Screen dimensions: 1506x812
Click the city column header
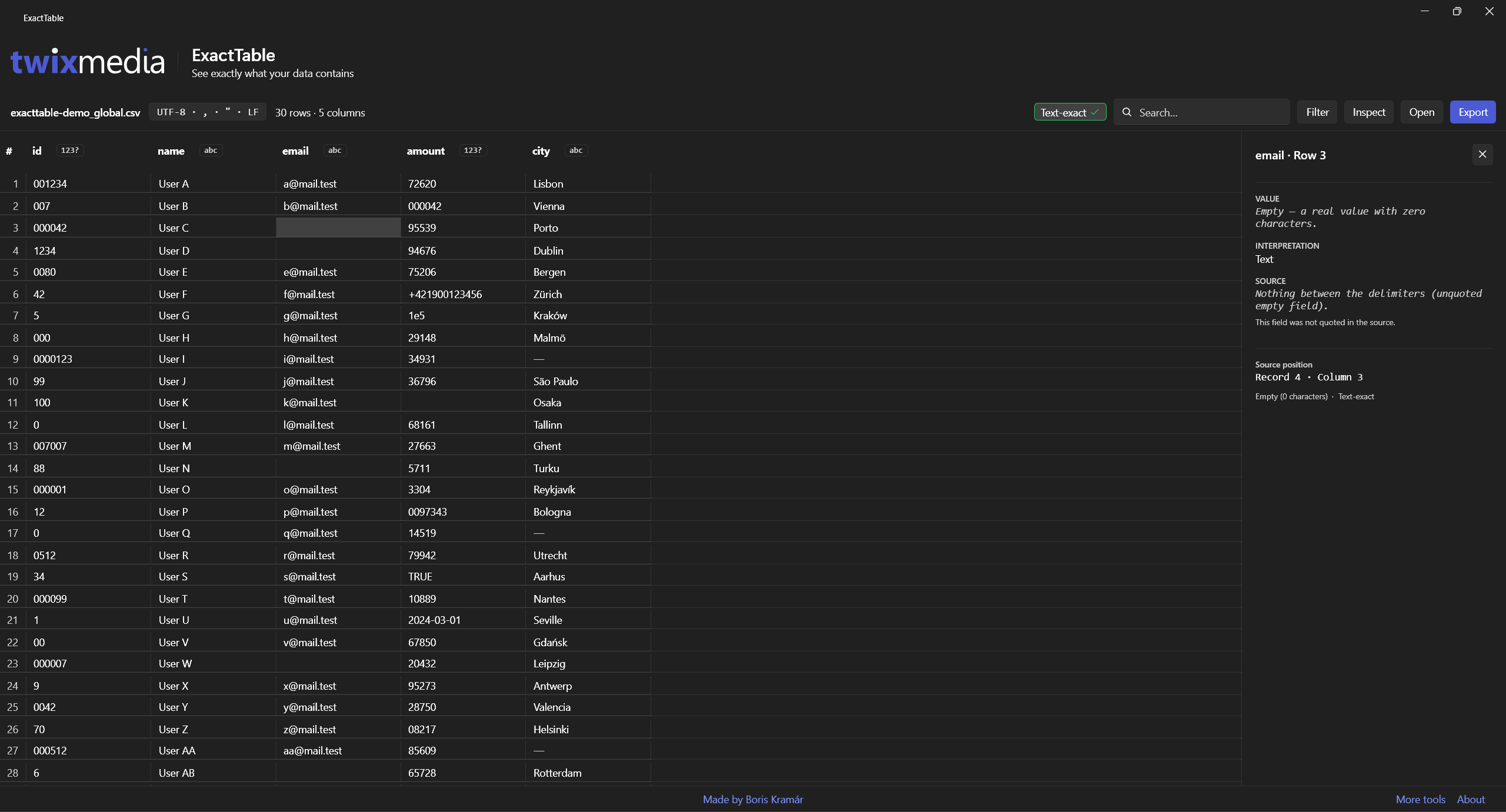pos(541,151)
